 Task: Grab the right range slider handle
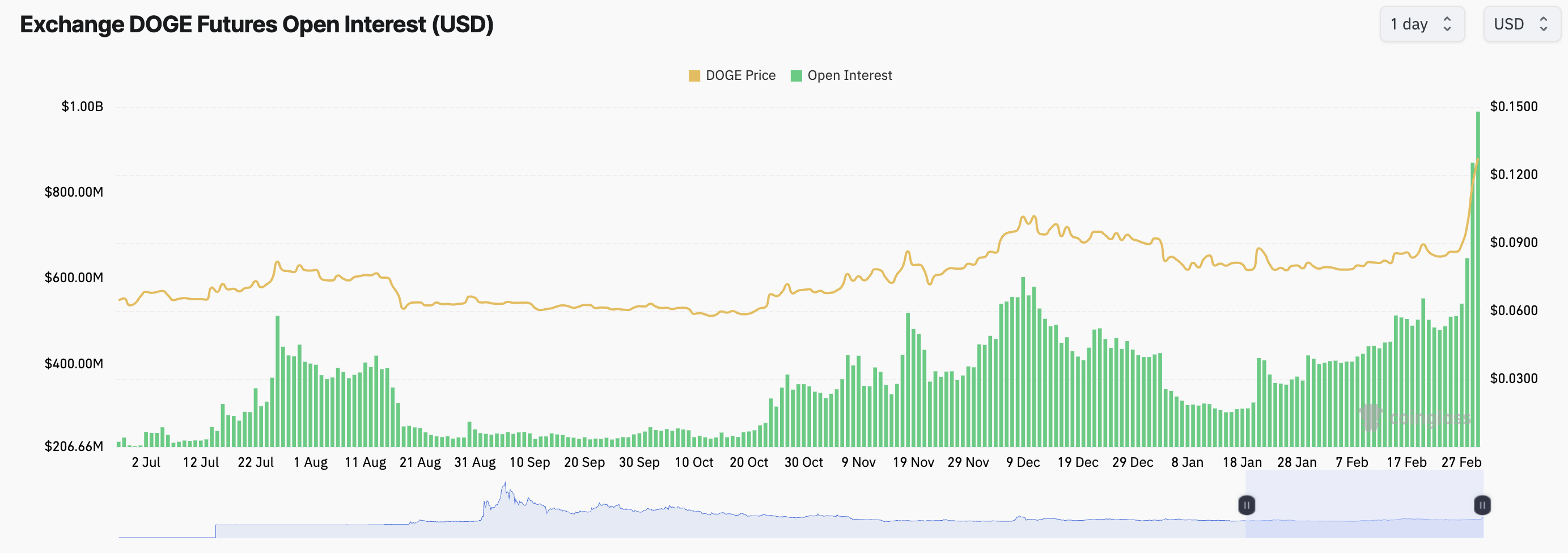coord(1482,505)
